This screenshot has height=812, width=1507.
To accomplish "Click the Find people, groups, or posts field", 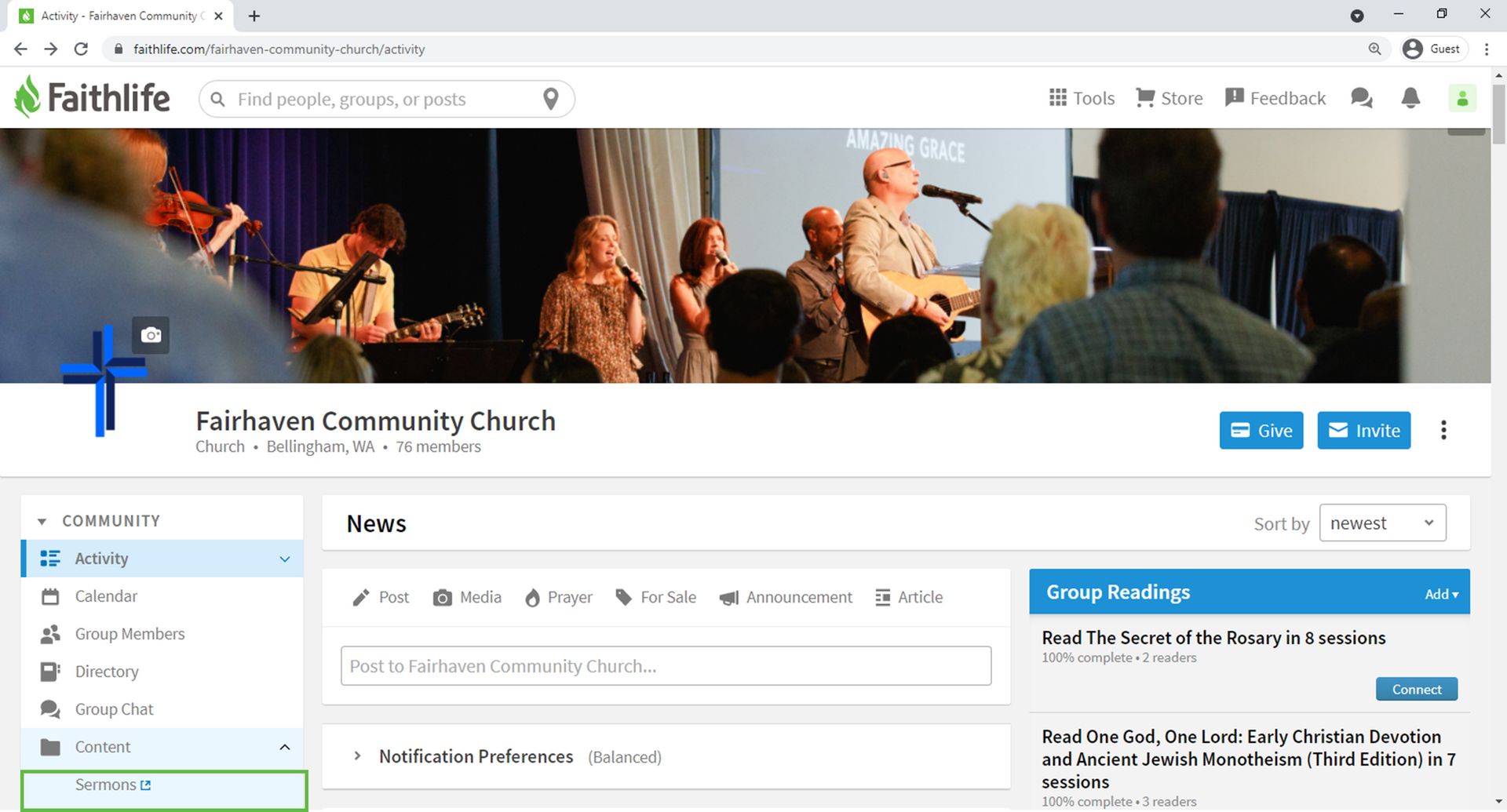I will click(387, 99).
